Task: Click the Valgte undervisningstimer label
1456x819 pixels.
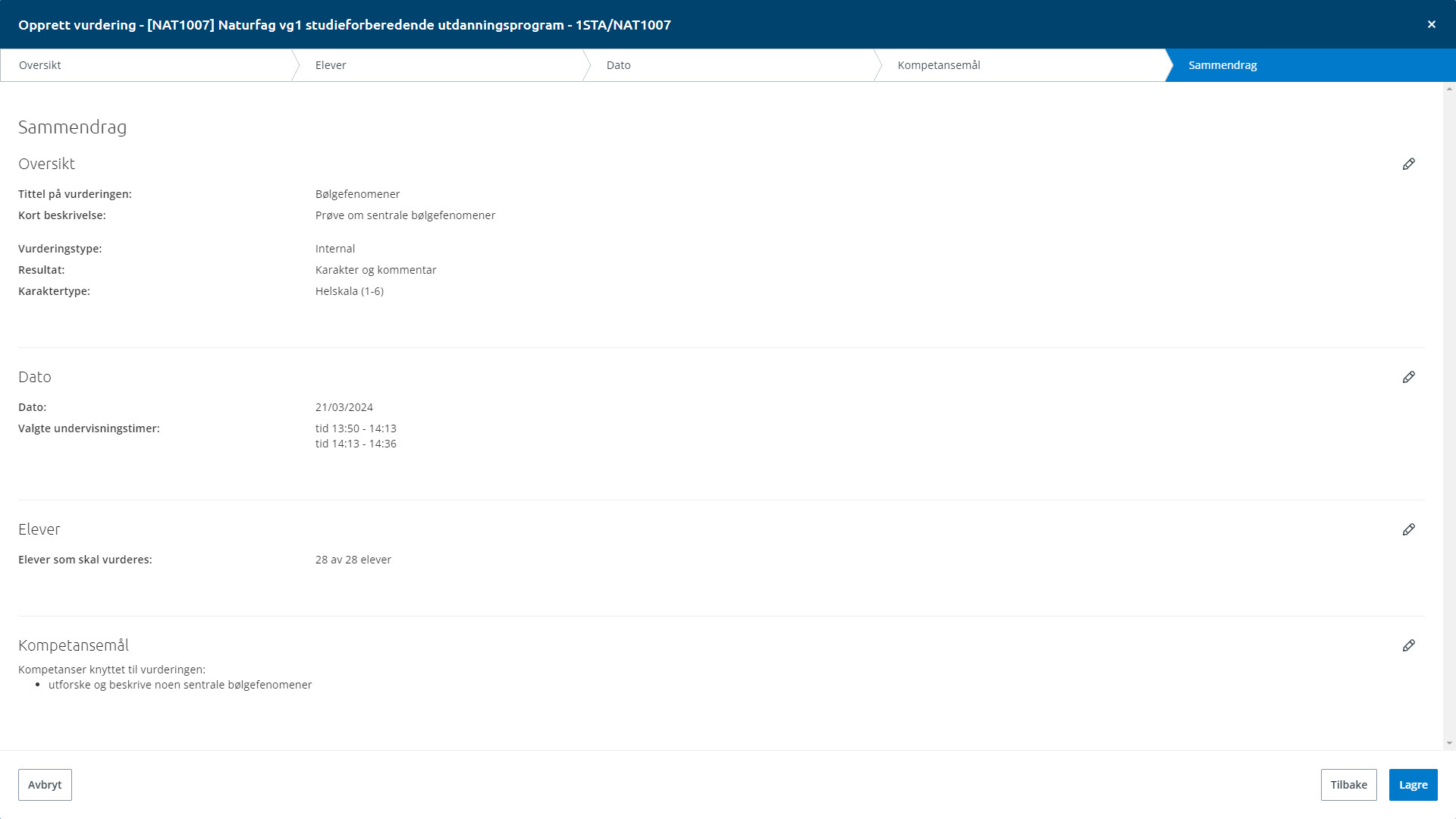Action: (x=89, y=428)
